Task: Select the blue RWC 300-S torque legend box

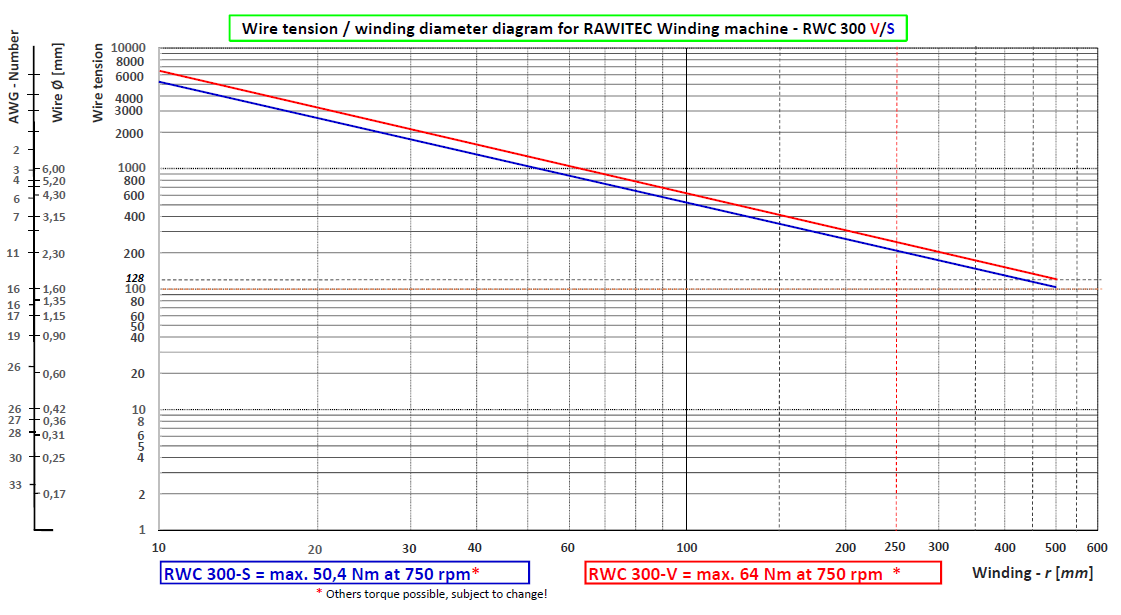Action: click(345, 573)
